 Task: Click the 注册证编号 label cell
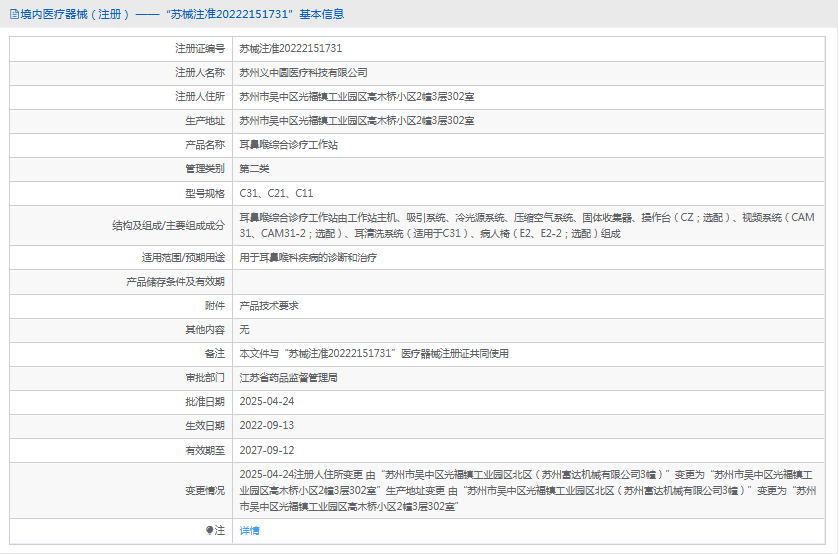coord(121,49)
